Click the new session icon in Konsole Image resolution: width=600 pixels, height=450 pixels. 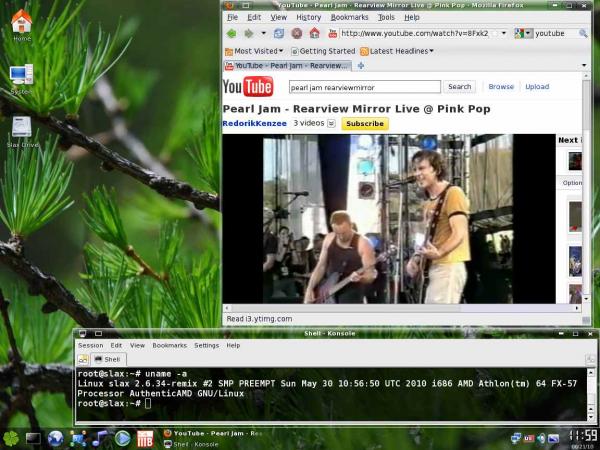pos(83,359)
